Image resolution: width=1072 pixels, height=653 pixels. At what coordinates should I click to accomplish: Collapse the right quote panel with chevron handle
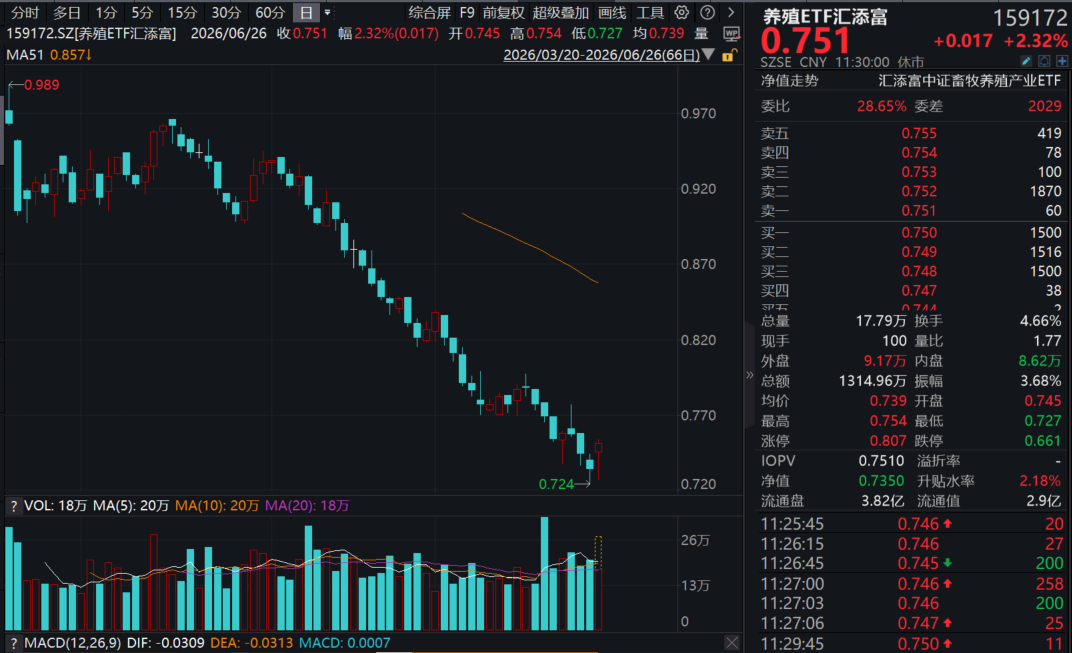click(x=749, y=375)
